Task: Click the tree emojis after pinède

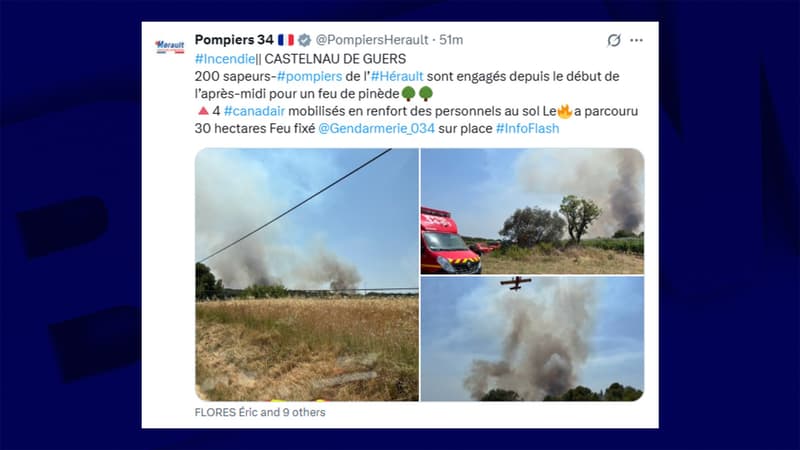Action: click(x=417, y=93)
